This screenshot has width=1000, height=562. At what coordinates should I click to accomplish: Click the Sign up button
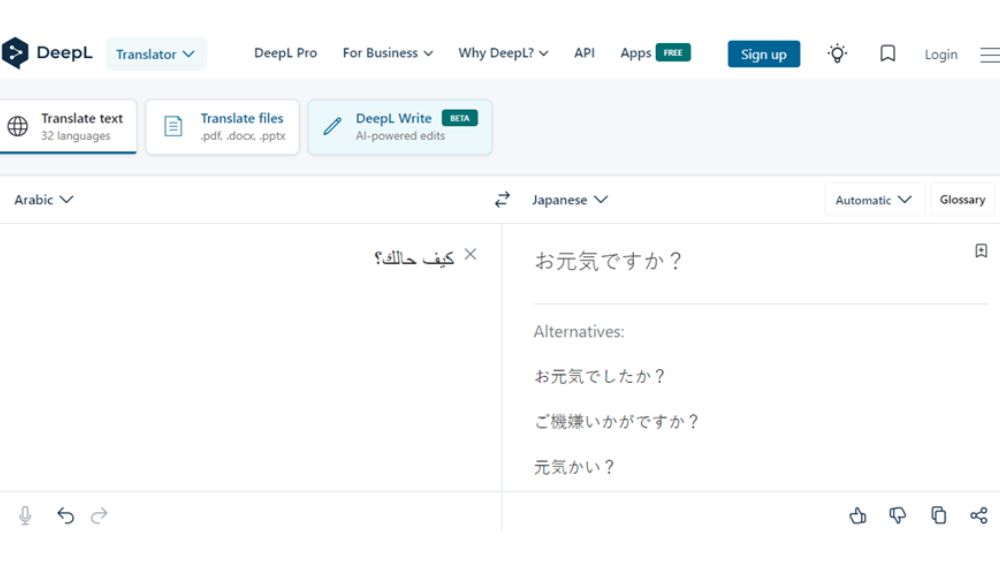(x=763, y=55)
